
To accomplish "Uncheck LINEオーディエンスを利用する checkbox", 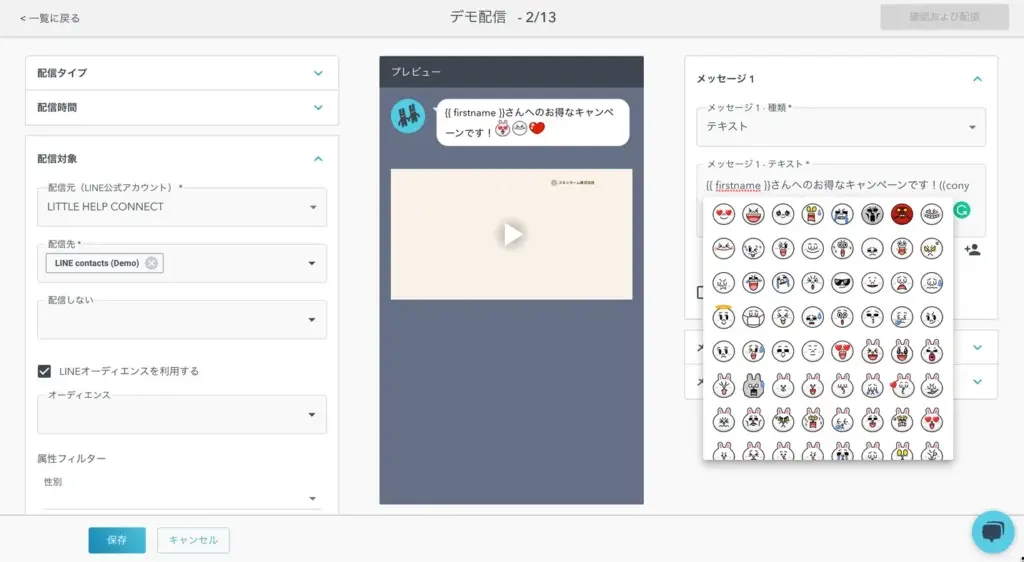I will click(44, 371).
